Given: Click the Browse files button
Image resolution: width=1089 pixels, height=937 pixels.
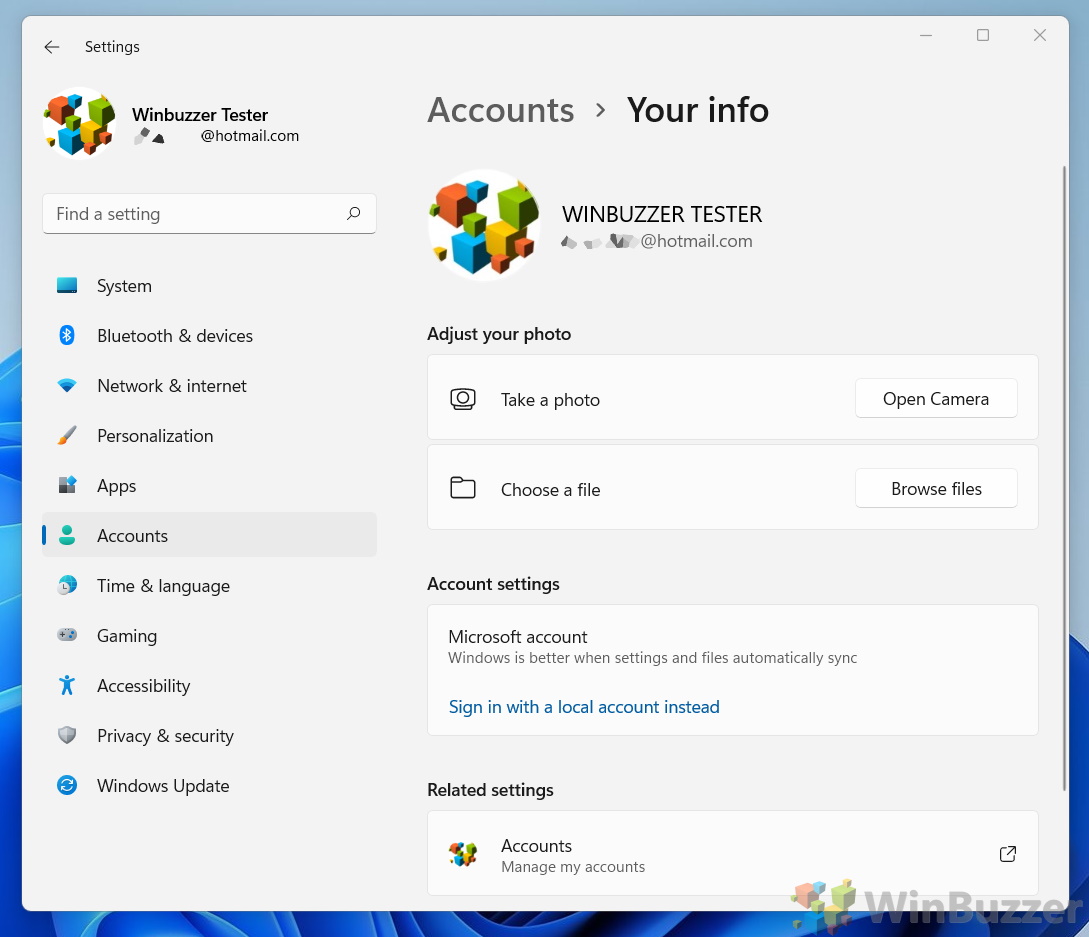Looking at the screenshot, I should (936, 489).
